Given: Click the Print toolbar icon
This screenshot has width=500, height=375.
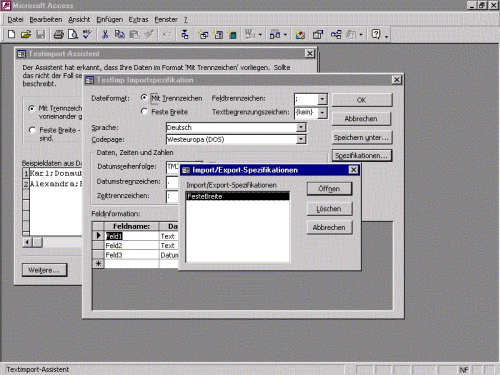Looking at the screenshot, I should click(59, 34).
